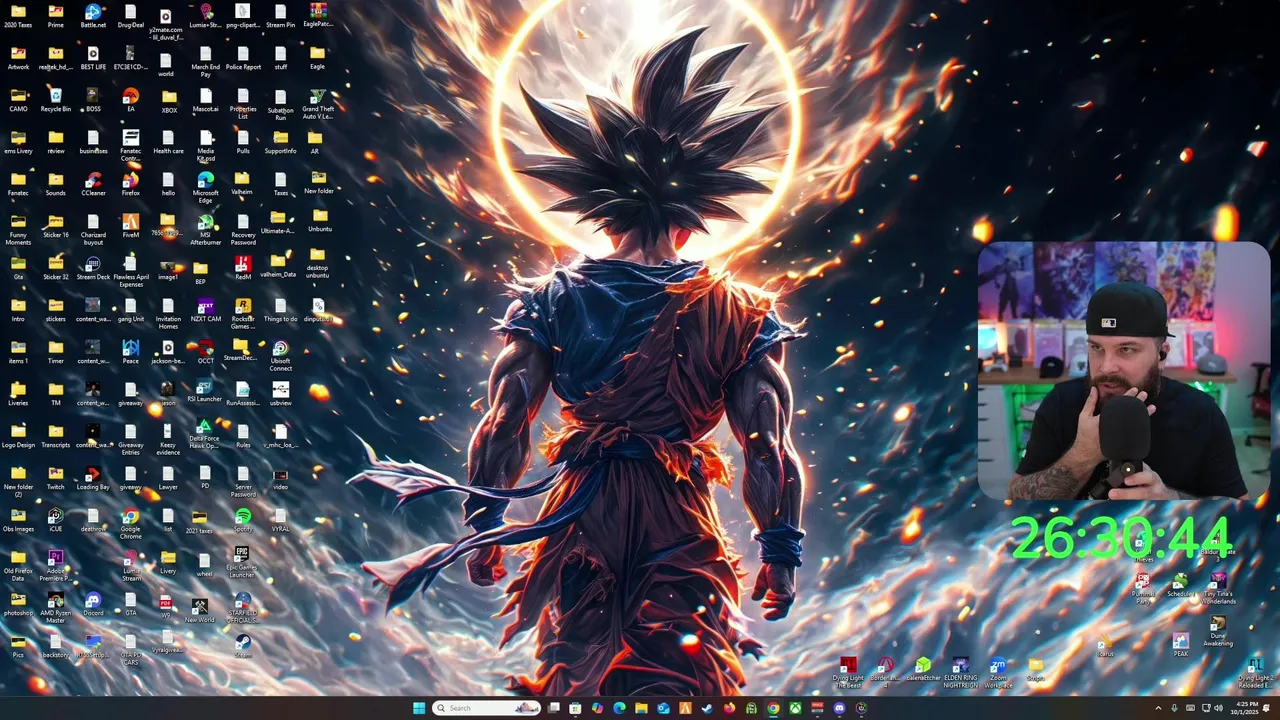This screenshot has height=720, width=1280.
Task: Open the Xbox app from the taskbar
Action: click(795, 708)
